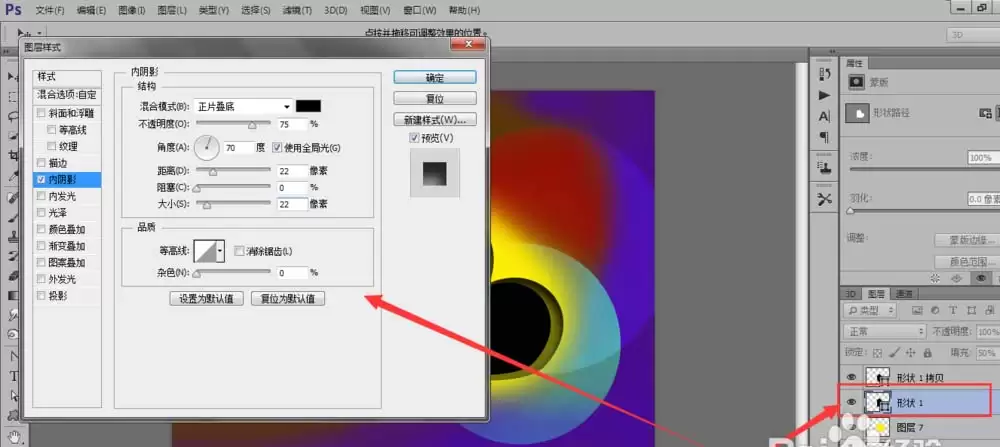This screenshot has height=447, width=1000.
Task: Click the 距离 slider handle
Action: 213,172
